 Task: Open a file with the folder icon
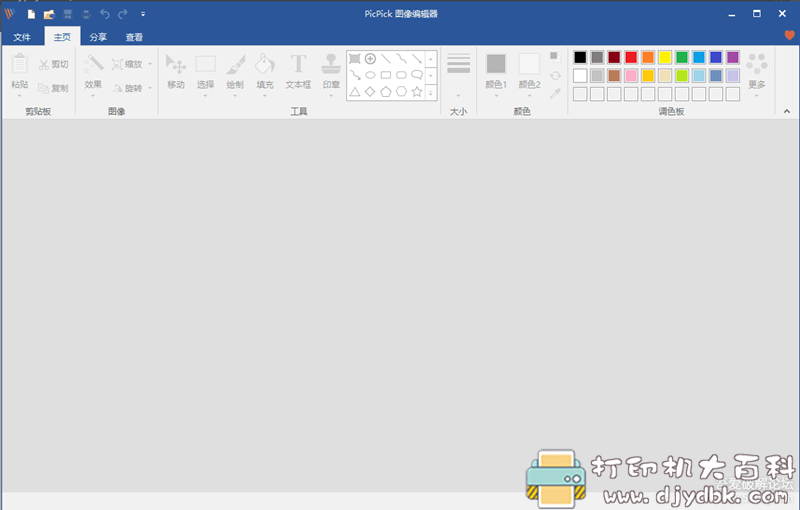(49, 14)
